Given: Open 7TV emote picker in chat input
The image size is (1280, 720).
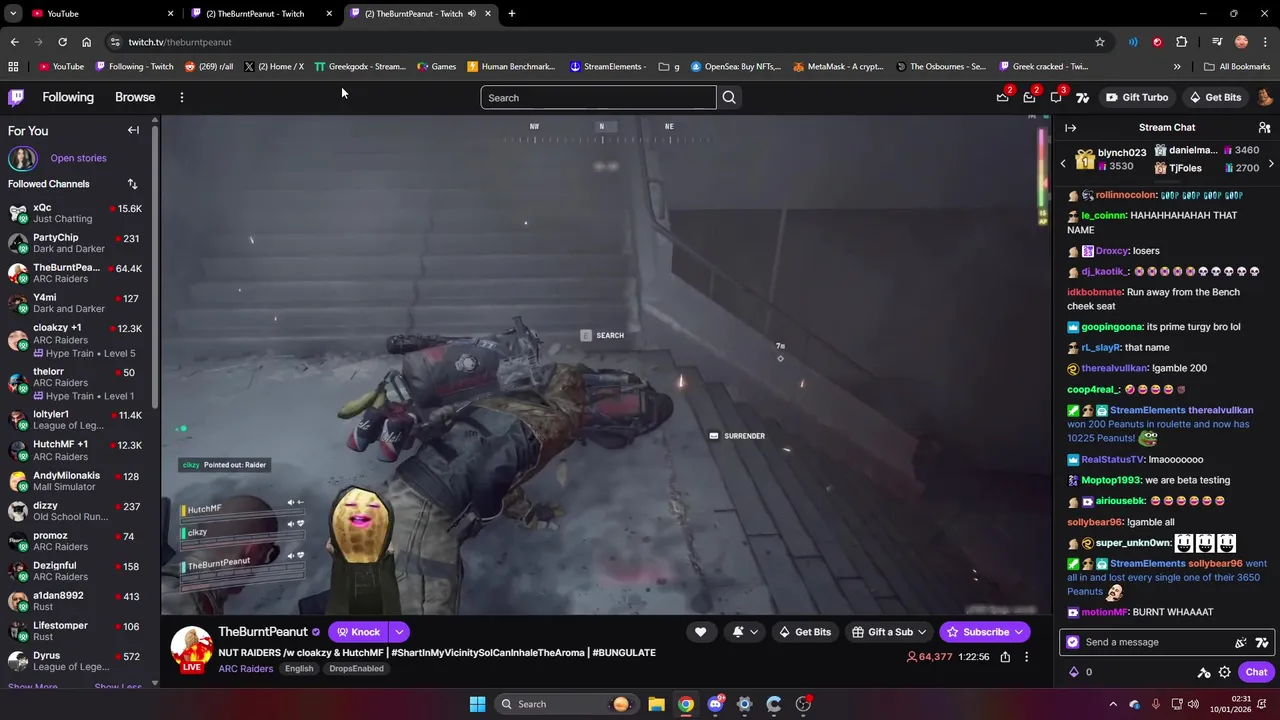Looking at the screenshot, I should tap(1262, 643).
